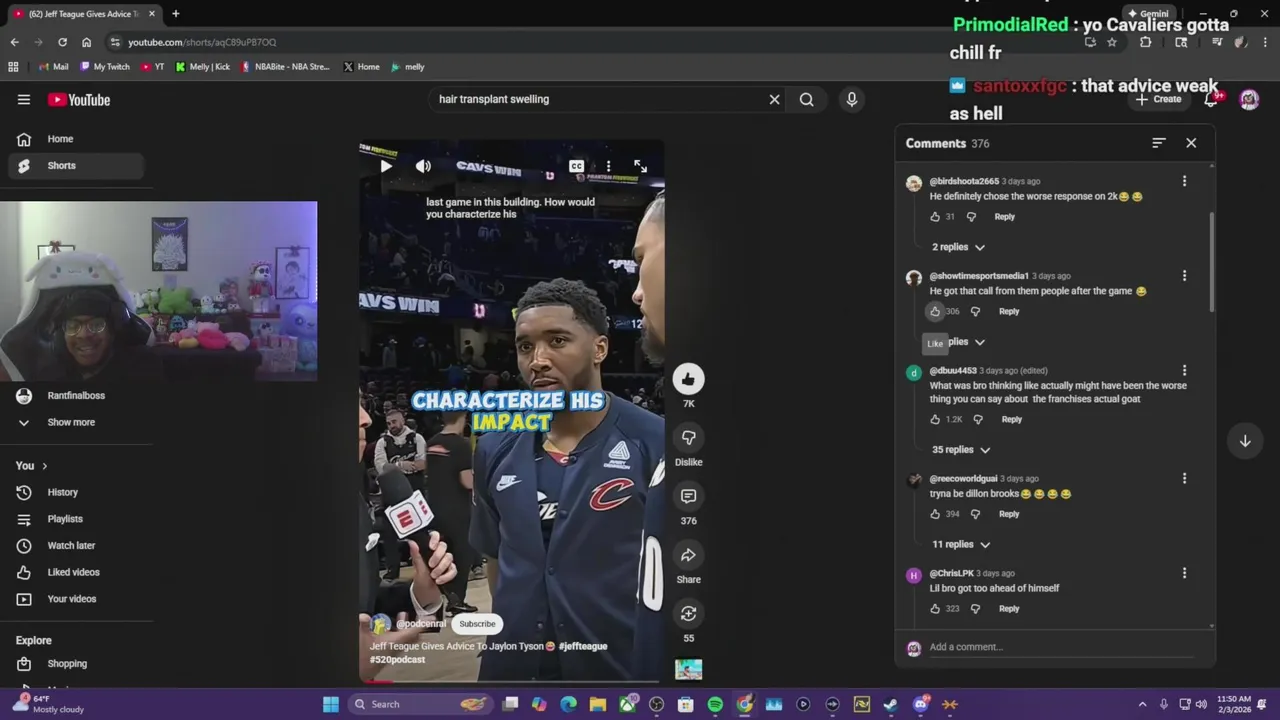Viewport: 1280px width, 720px height.
Task: Open Spotify from the taskbar
Action: click(715, 704)
